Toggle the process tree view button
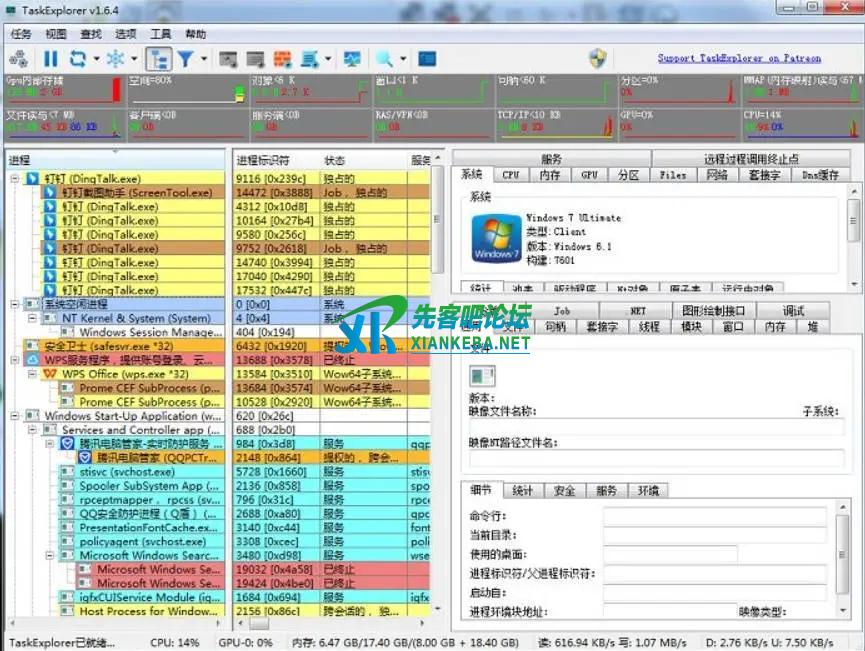 pos(158,59)
